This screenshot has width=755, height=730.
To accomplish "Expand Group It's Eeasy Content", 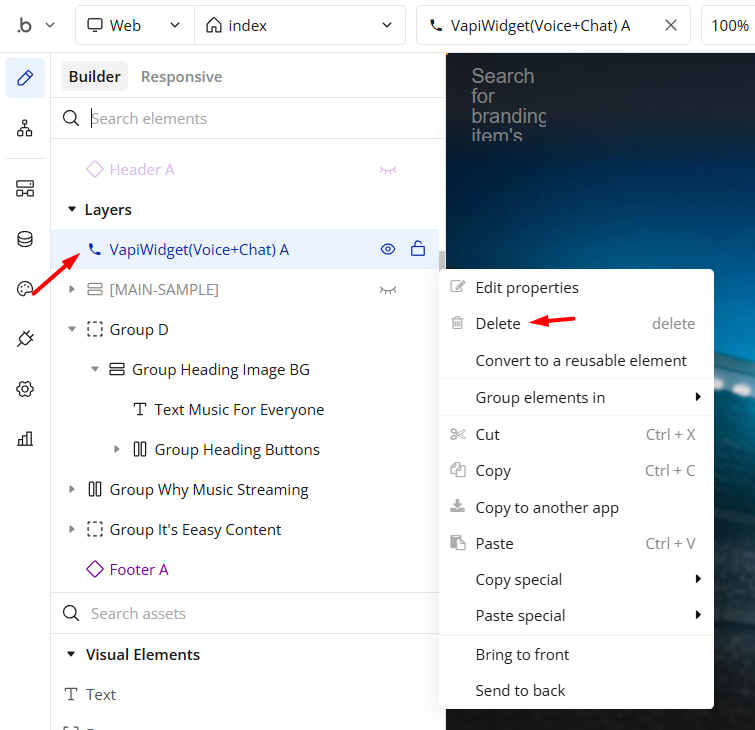I will point(72,529).
